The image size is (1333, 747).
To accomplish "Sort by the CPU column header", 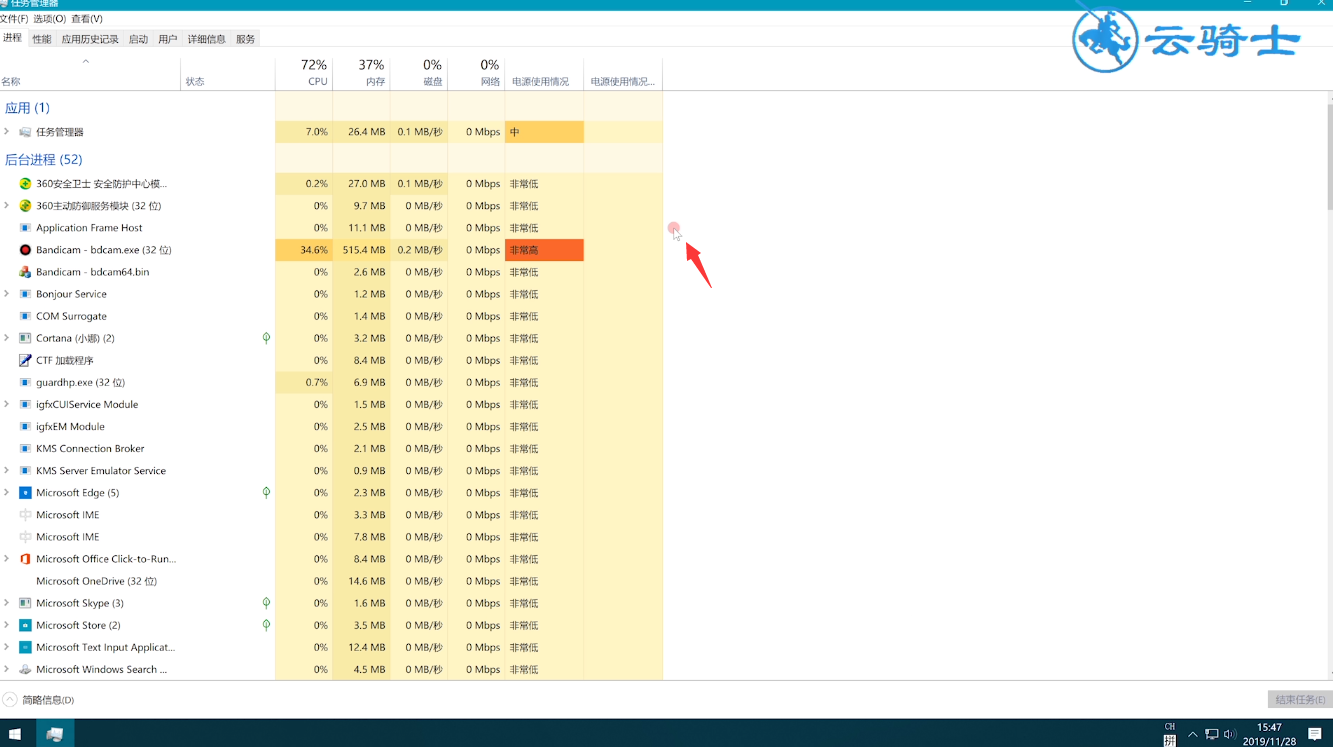I will [x=304, y=73].
